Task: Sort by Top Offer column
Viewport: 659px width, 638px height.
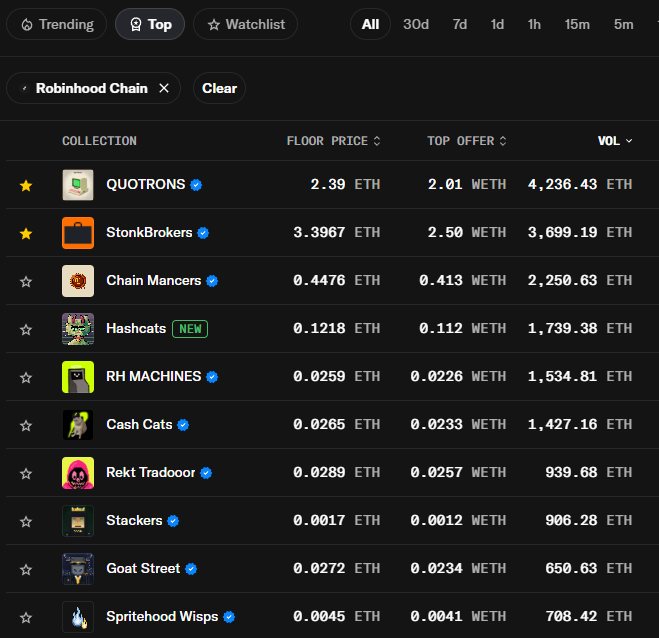Action: tap(467, 141)
